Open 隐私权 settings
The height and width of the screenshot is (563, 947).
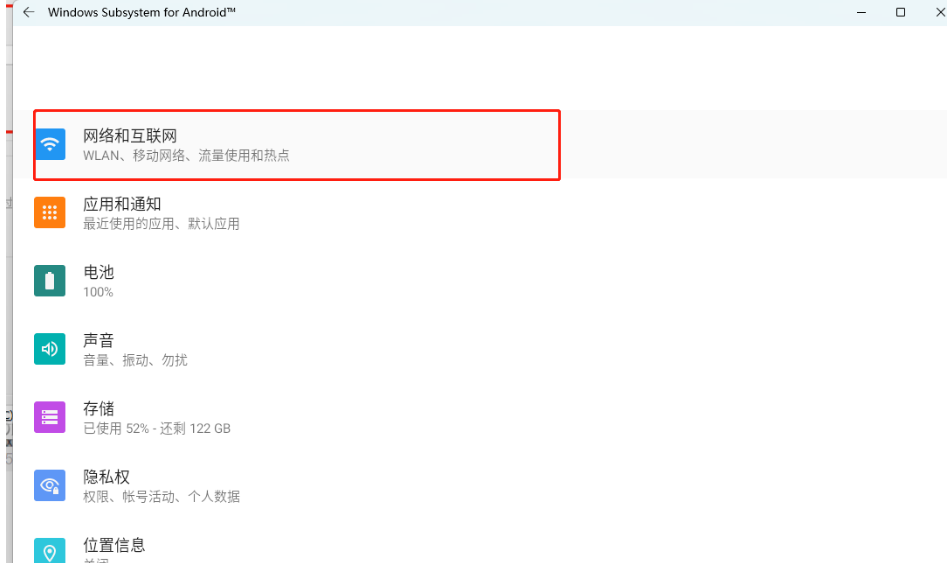tap(107, 477)
